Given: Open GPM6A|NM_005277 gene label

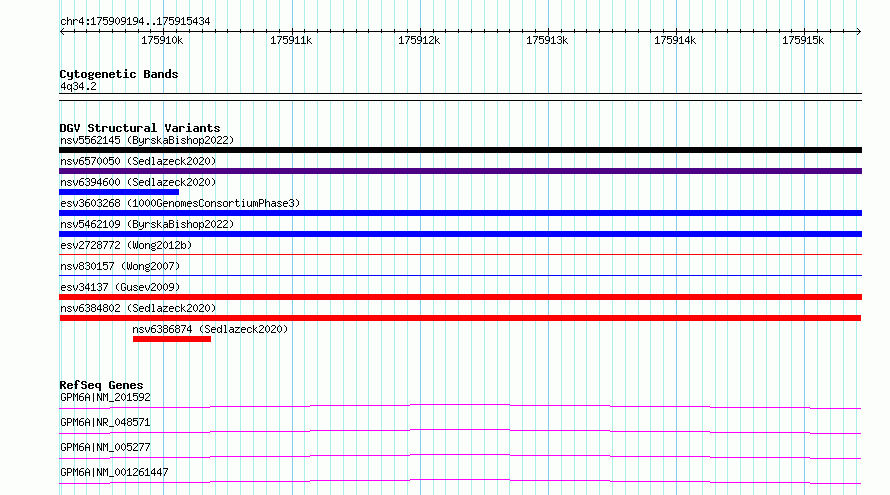Looking at the screenshot, I should (x=105, y=447).
